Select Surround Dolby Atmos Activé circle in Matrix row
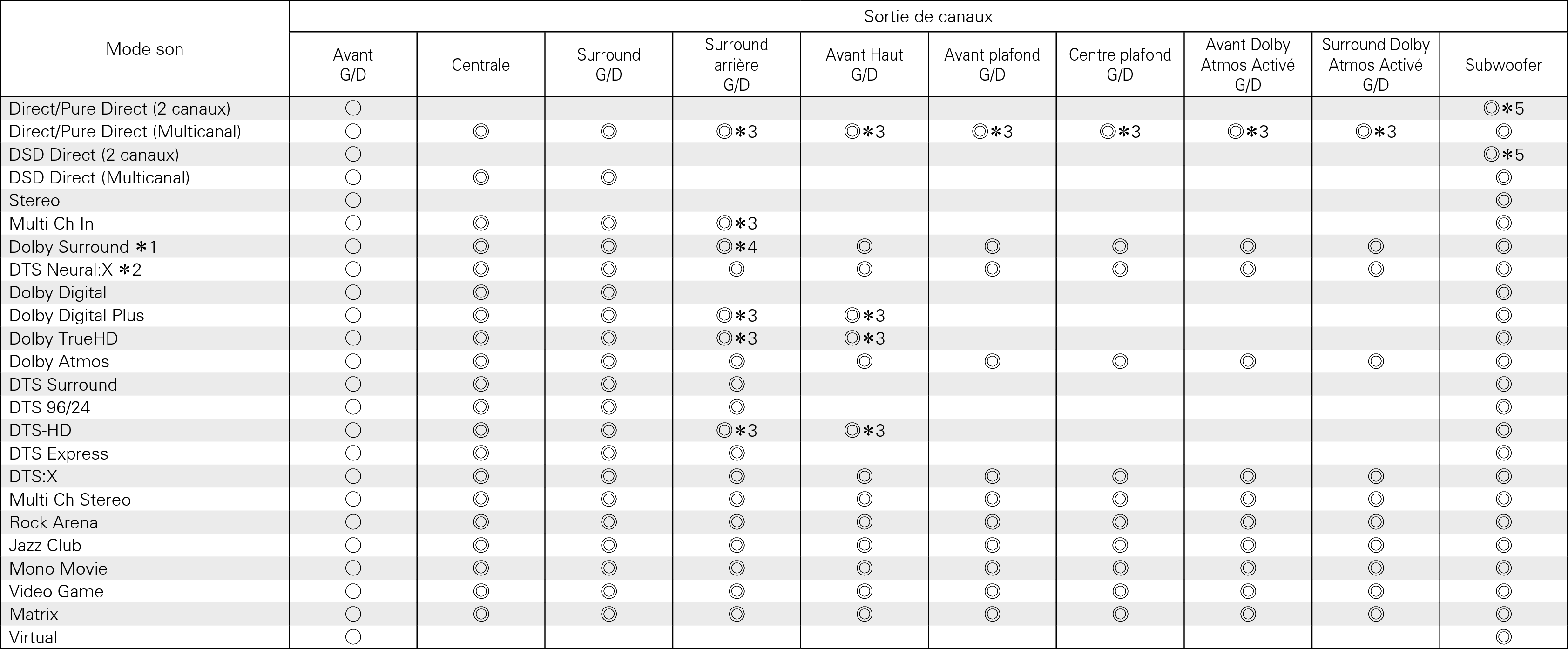This screenshot has height=649, width=1568. click(1376, 614)
